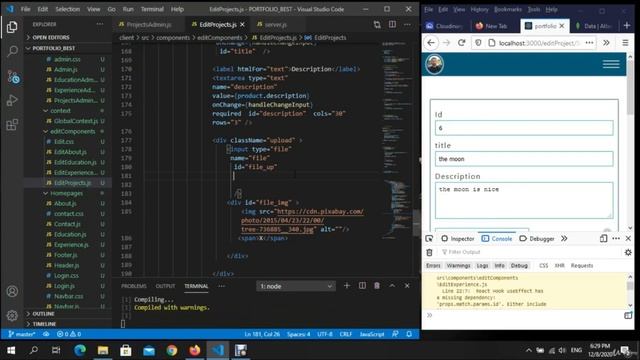The width and height of the screenshot is (640, 360).
Task: Click the Description textarea
Action: 524,200
